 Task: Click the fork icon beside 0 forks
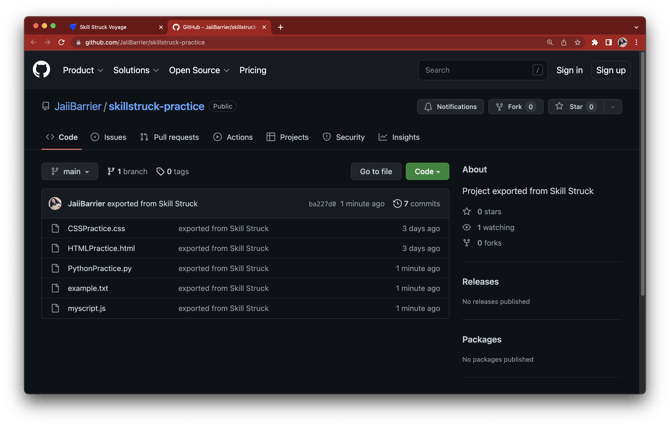click(x=467, y=243)
